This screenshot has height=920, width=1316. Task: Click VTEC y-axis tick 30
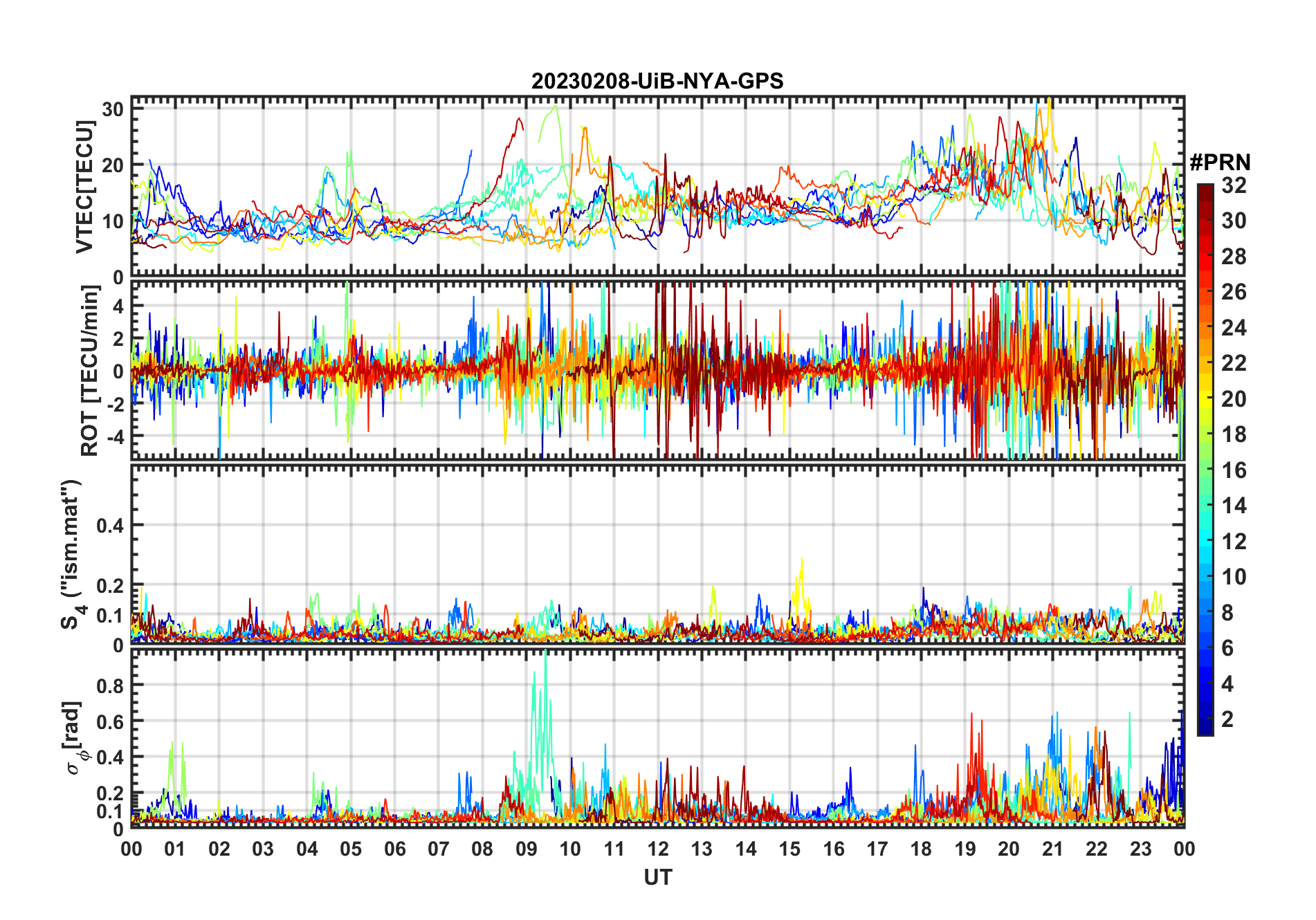(x=113, y=109)
